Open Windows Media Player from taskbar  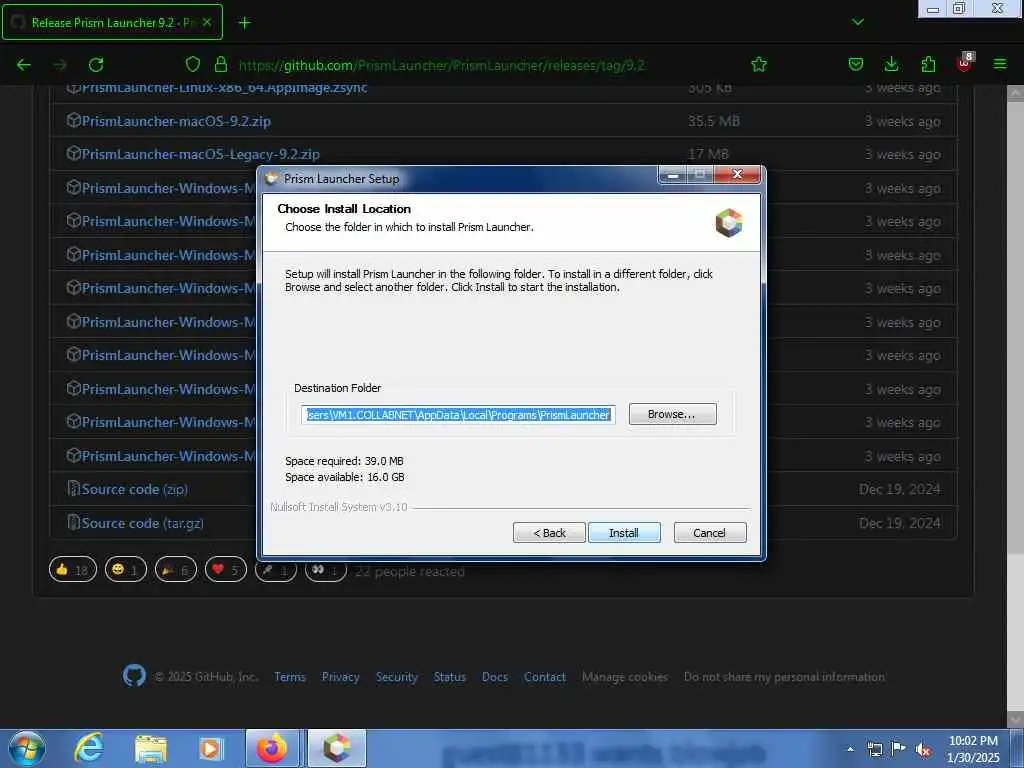pyautogui.click(x=211, y=749)
